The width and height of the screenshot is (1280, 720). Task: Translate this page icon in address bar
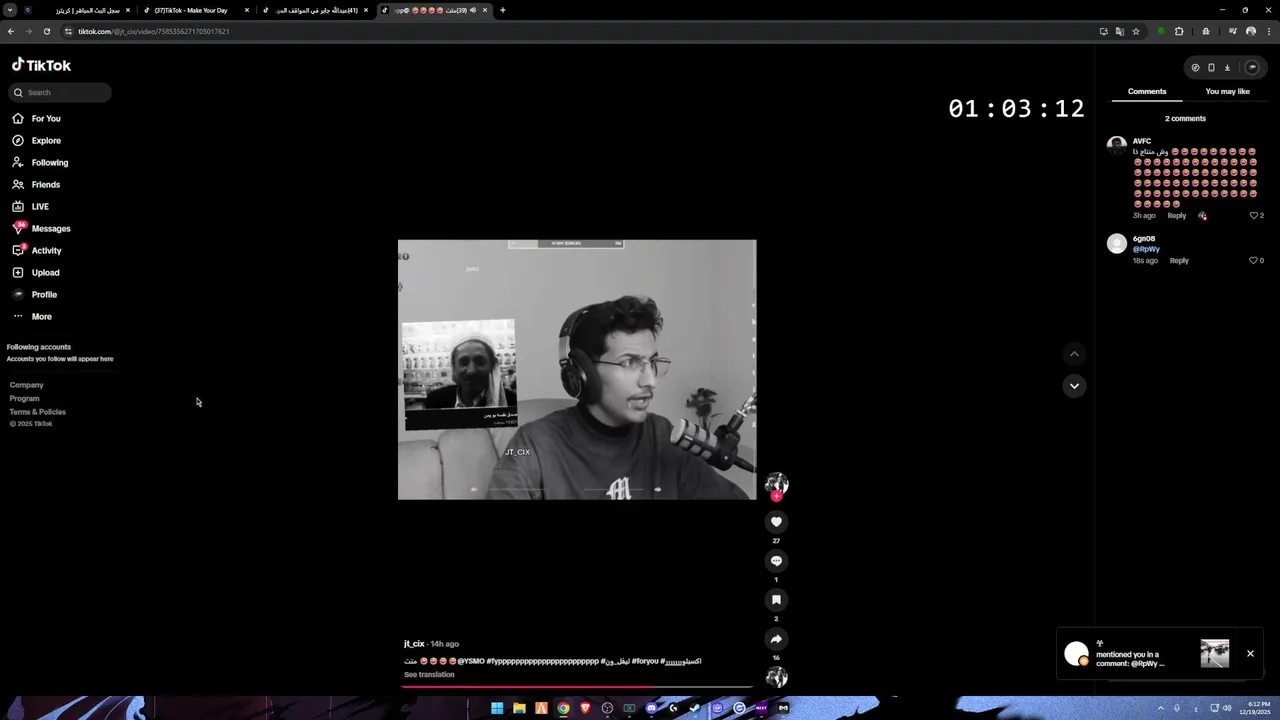tap(1120, 31)
